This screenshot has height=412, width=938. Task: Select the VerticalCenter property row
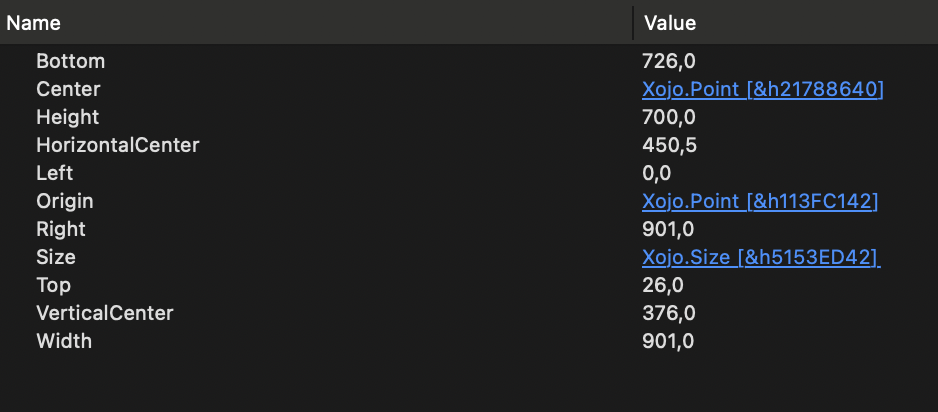469,313
